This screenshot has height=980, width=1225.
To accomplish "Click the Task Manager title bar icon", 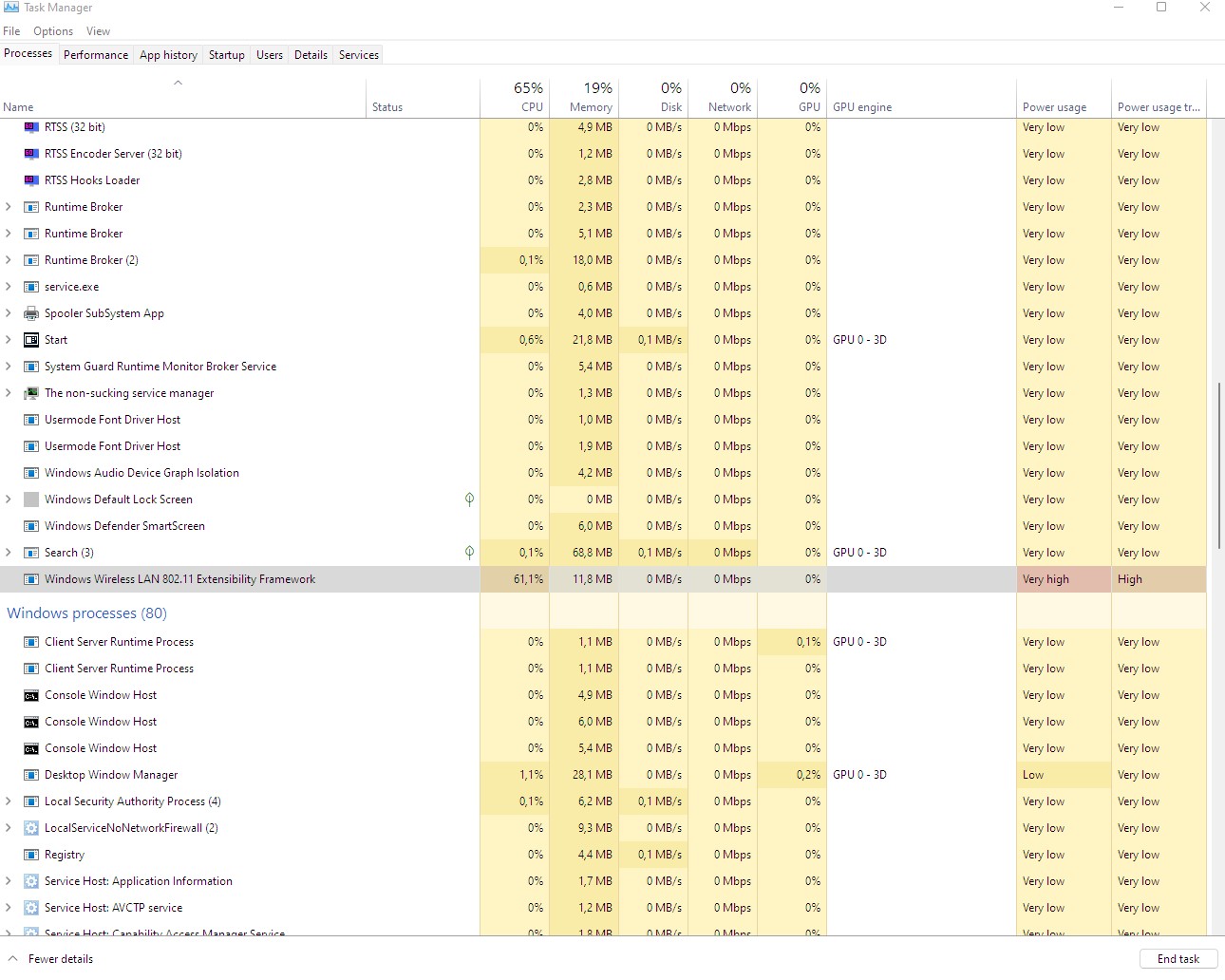I will pyautogui.click(x=11, y=7).
